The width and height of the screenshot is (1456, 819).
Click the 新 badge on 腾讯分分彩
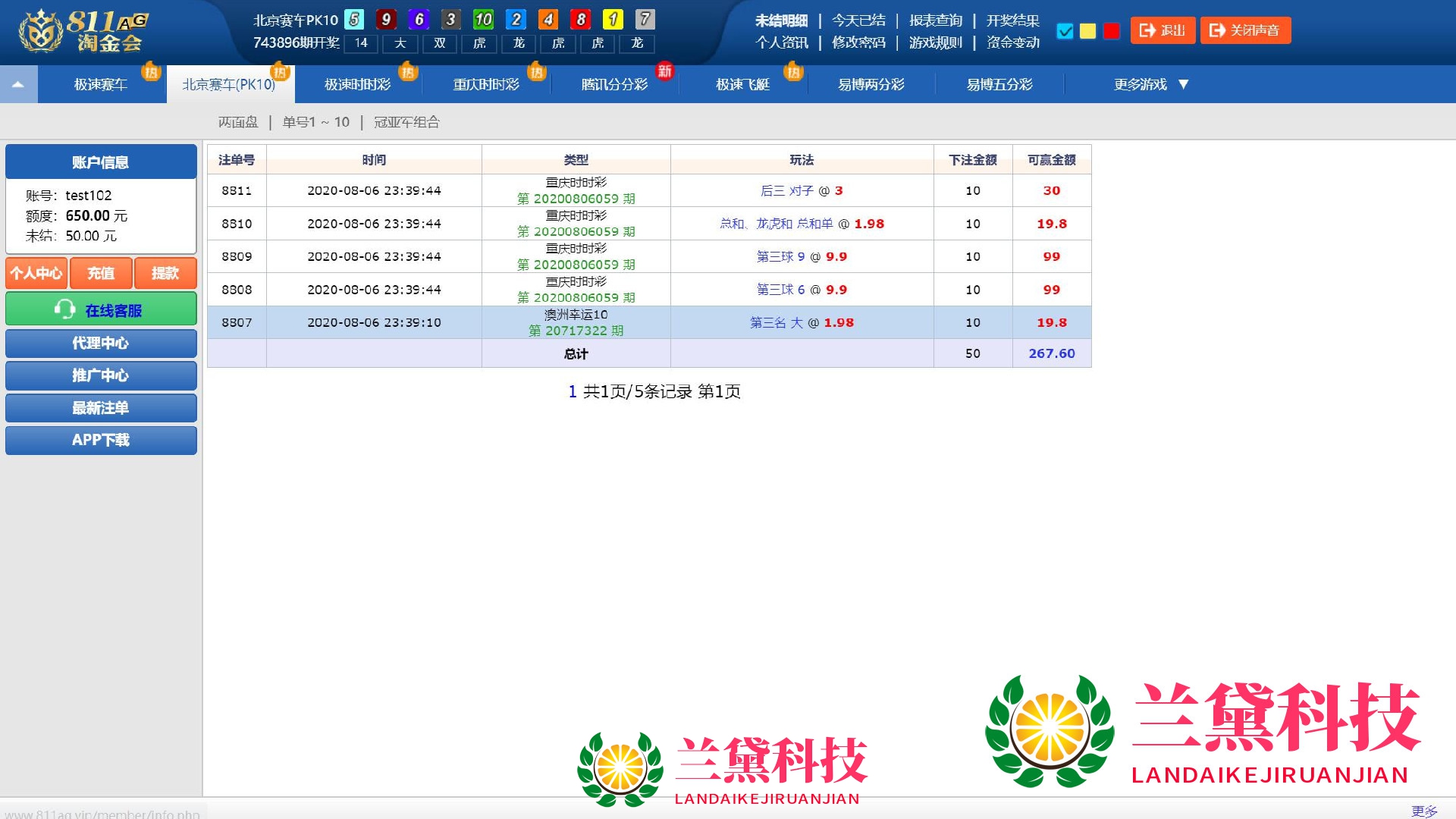click(x=664, y=71)
